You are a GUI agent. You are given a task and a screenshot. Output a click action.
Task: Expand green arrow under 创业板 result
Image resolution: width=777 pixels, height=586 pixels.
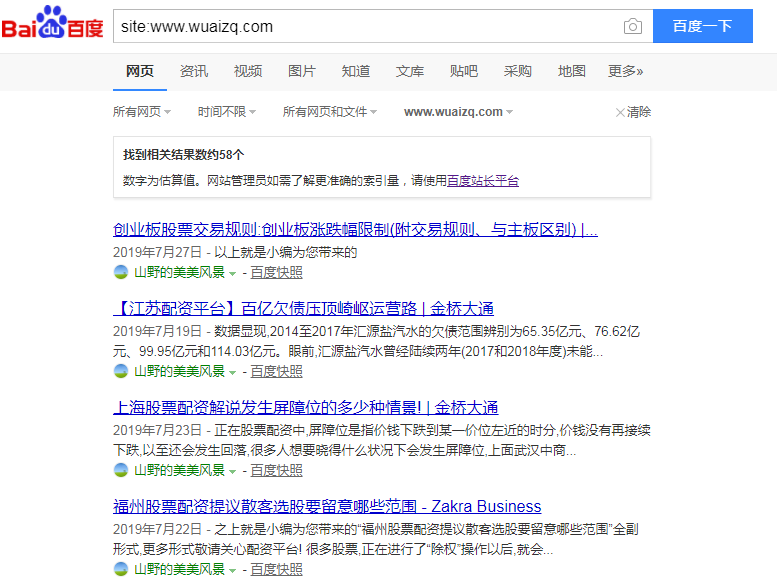[x=232, y=274]
